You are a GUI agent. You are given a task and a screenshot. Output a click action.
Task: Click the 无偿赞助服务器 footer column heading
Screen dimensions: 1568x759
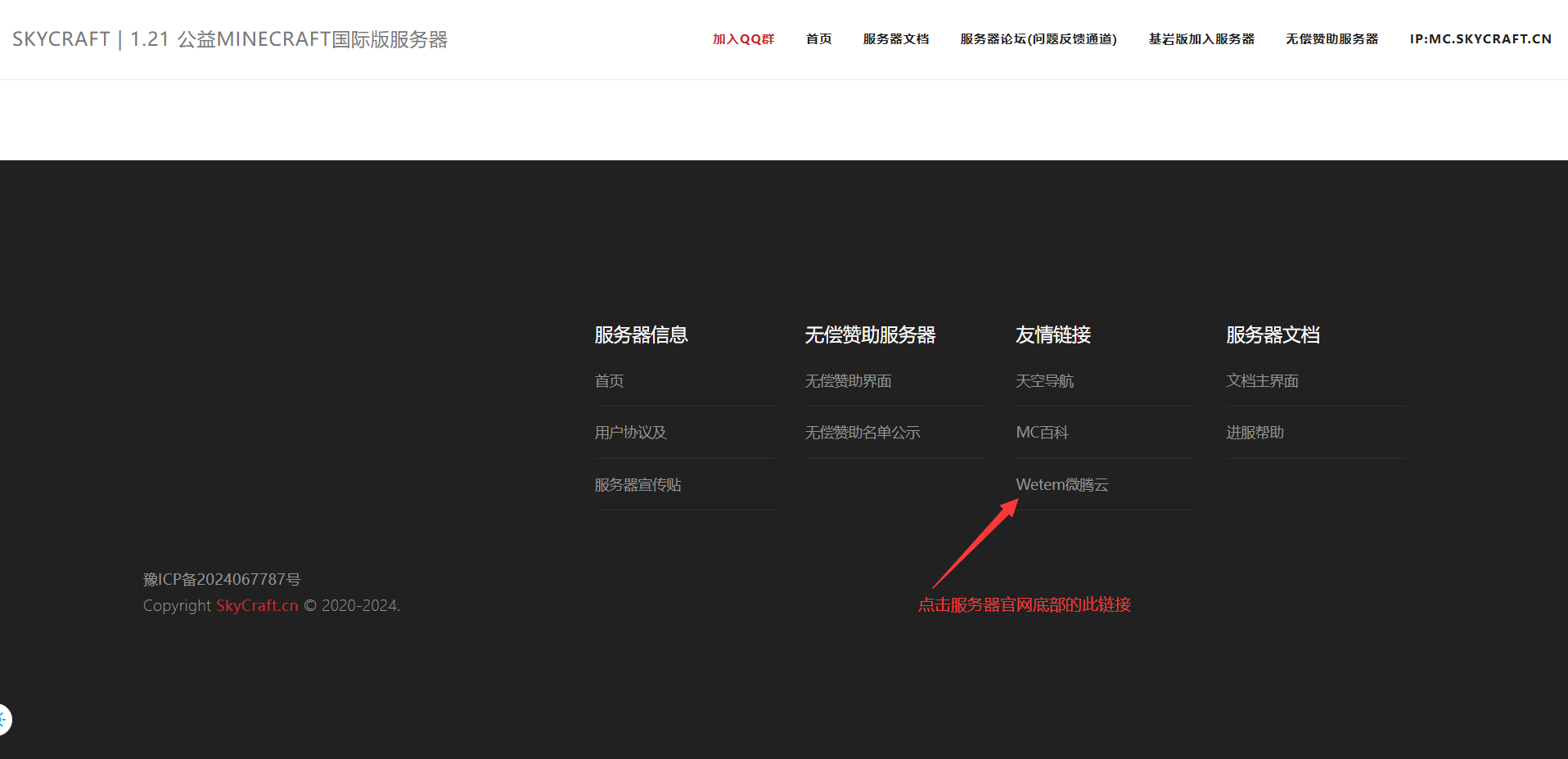coord(870,335)
